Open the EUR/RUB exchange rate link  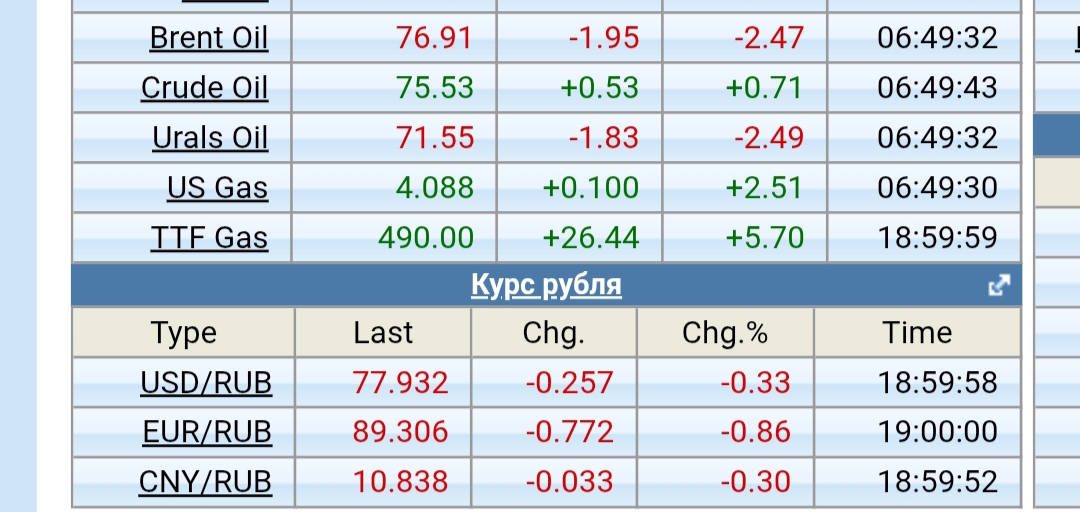(207, 432)
